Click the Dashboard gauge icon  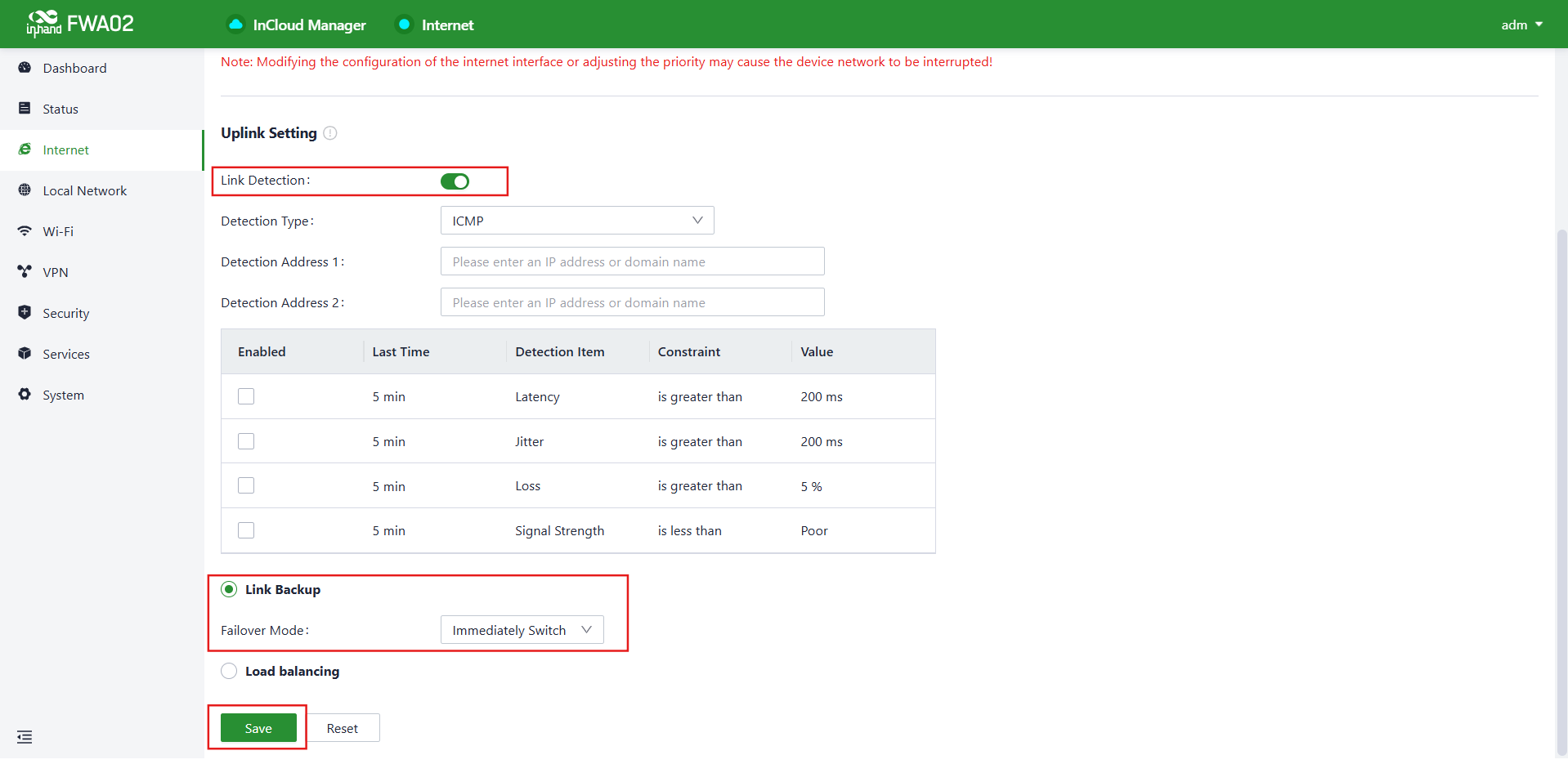click(x=25, y=68)
